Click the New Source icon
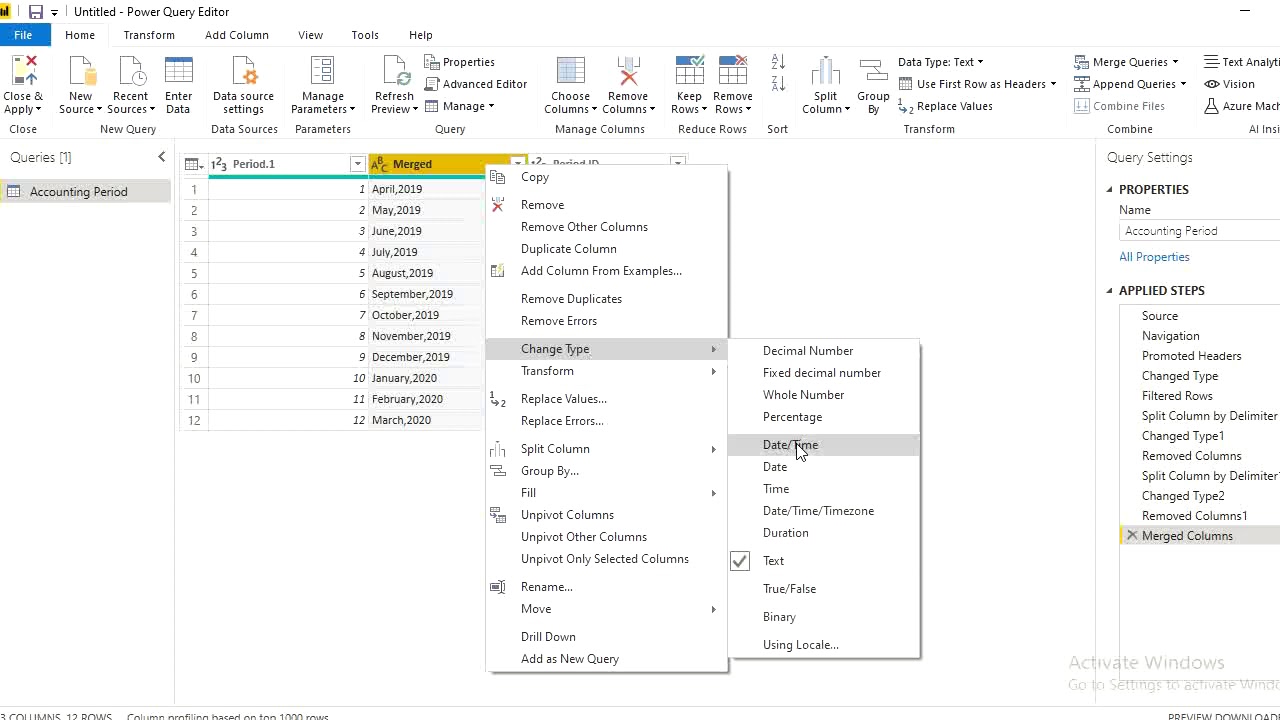 coord(81,73)
